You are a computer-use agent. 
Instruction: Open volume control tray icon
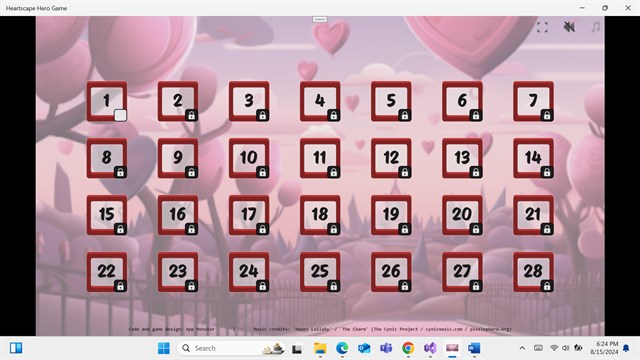point(566,348)
